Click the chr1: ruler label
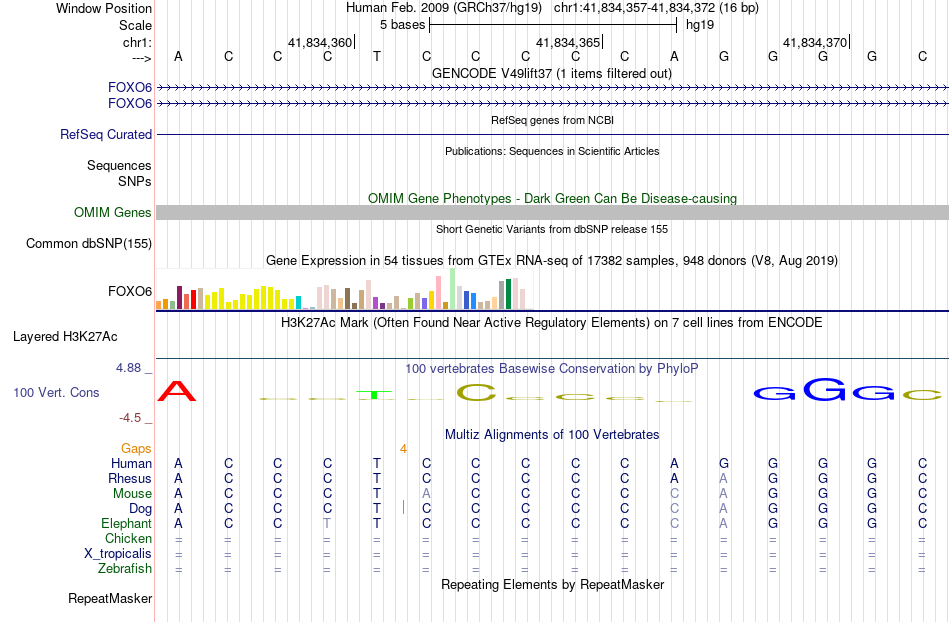 point(138,43)
